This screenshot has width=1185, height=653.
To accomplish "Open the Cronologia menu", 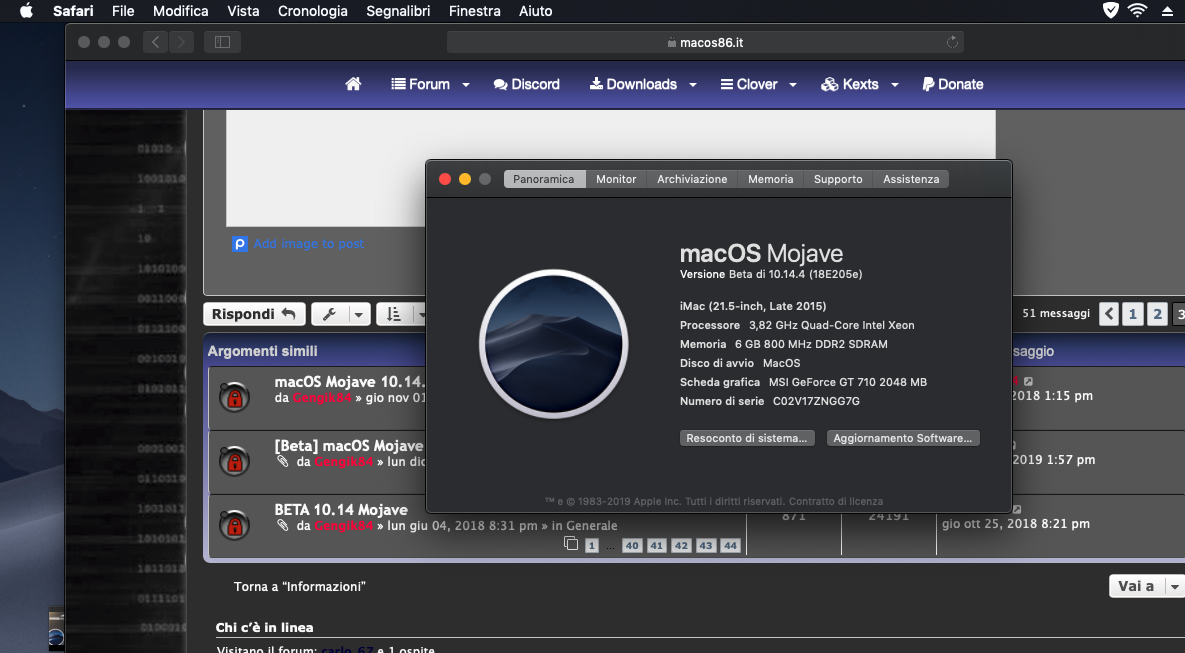I will pos(313,11).
